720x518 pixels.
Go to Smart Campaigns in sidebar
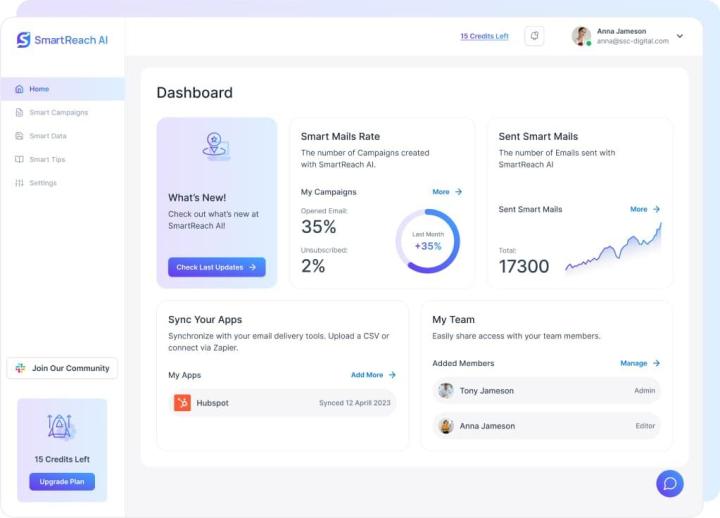(58, 113)
